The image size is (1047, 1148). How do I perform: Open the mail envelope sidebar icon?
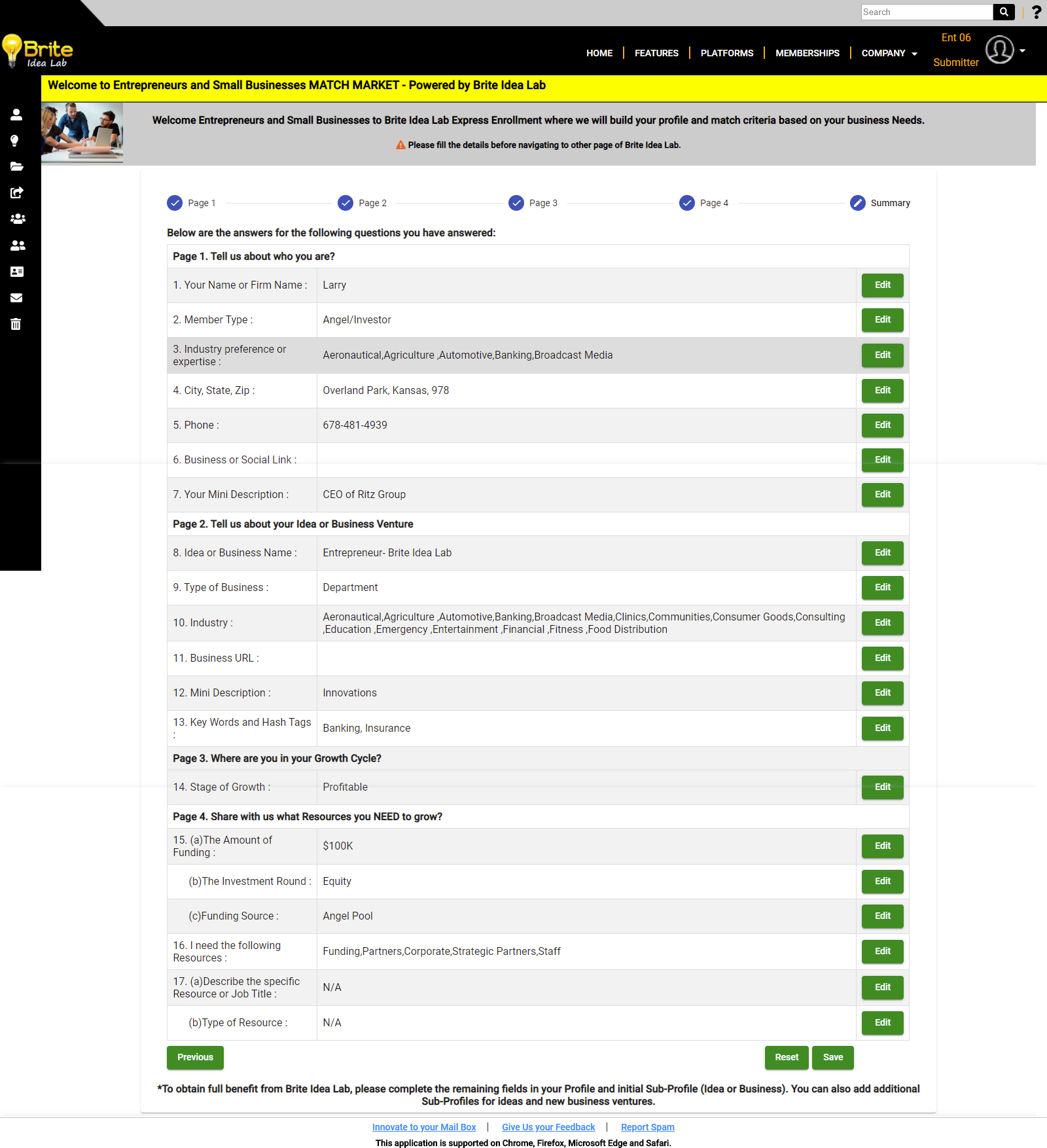tap(16, 298)
